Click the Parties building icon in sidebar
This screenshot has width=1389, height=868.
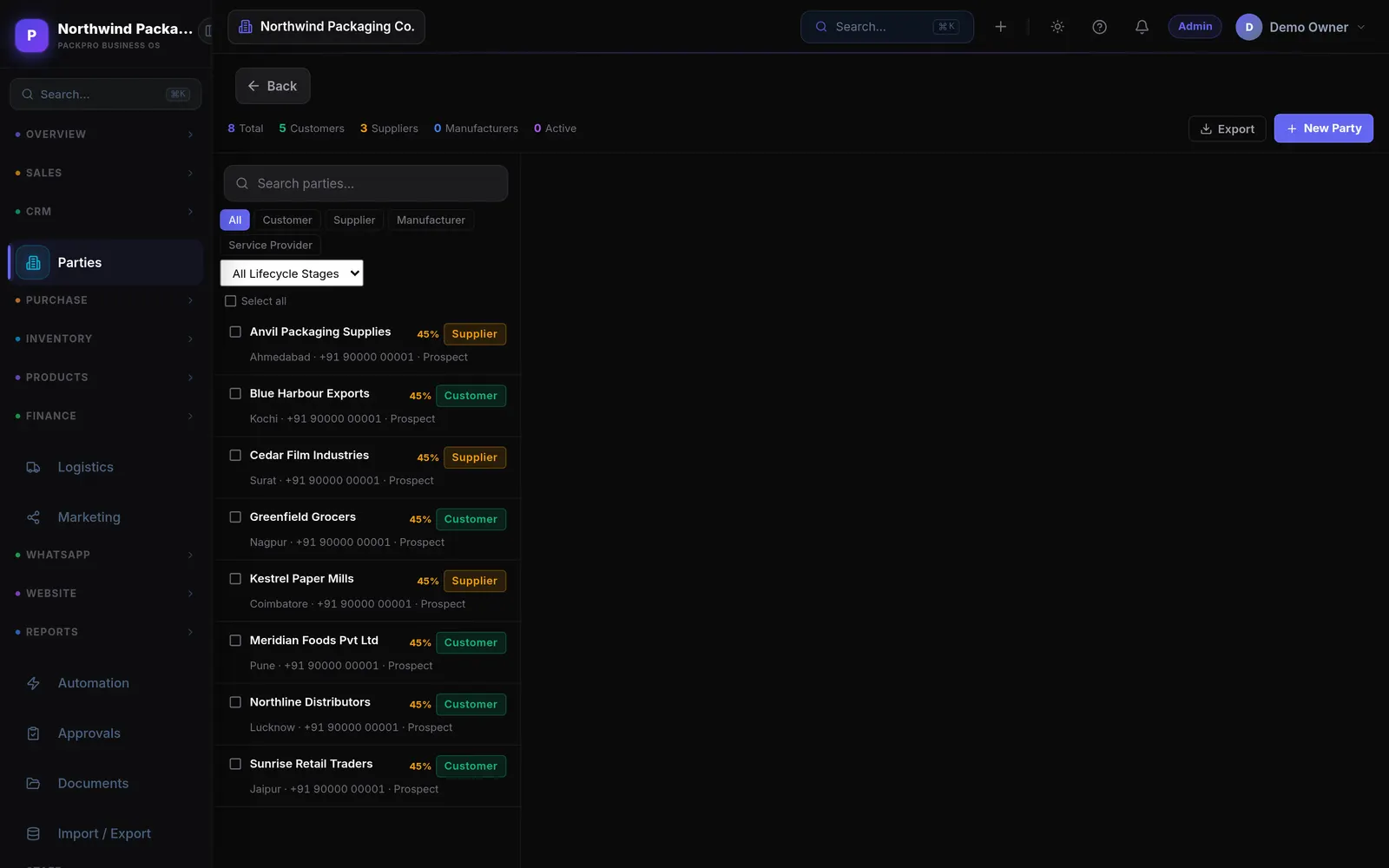coord(33,262)
